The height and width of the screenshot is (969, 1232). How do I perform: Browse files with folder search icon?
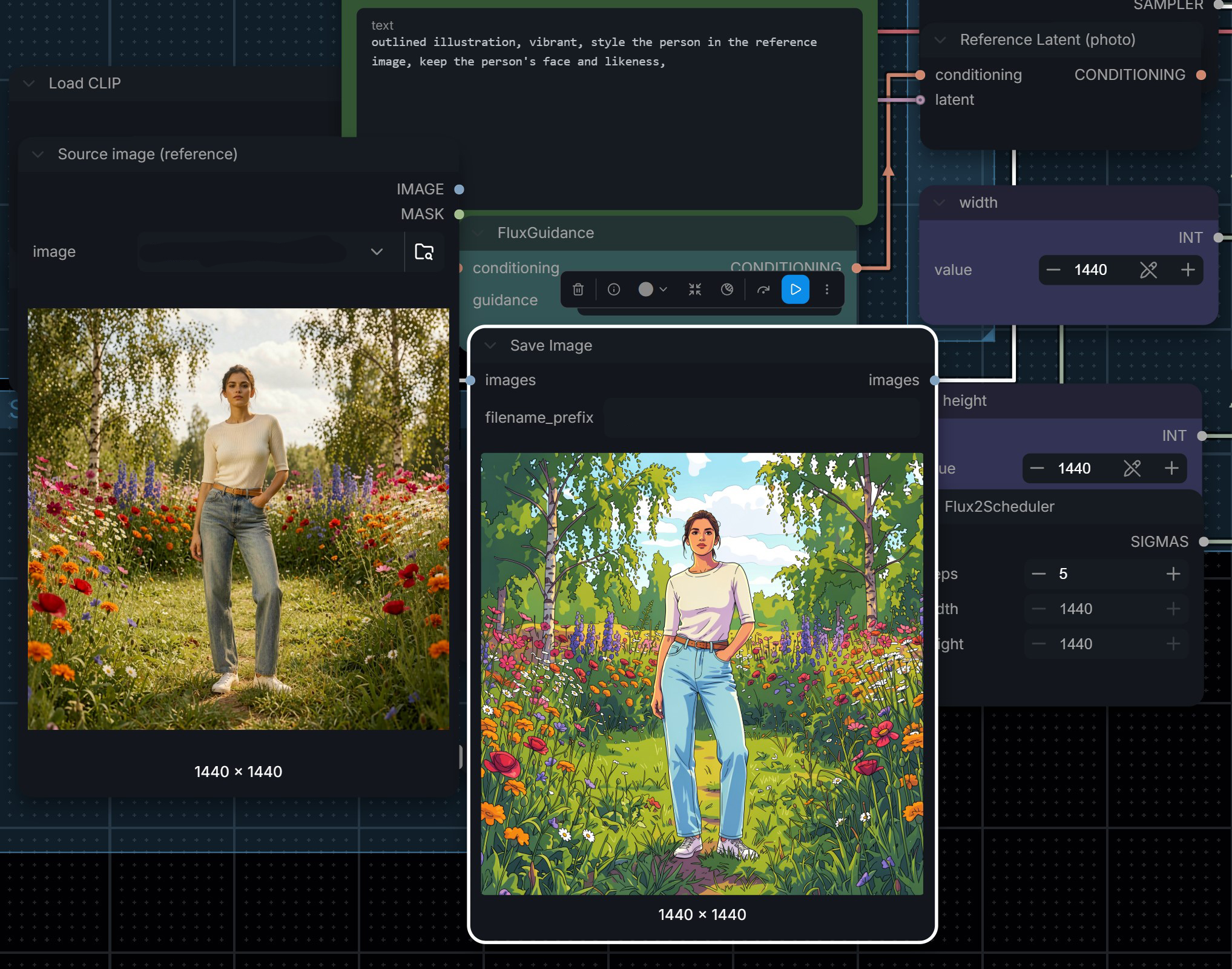(424, 251)
